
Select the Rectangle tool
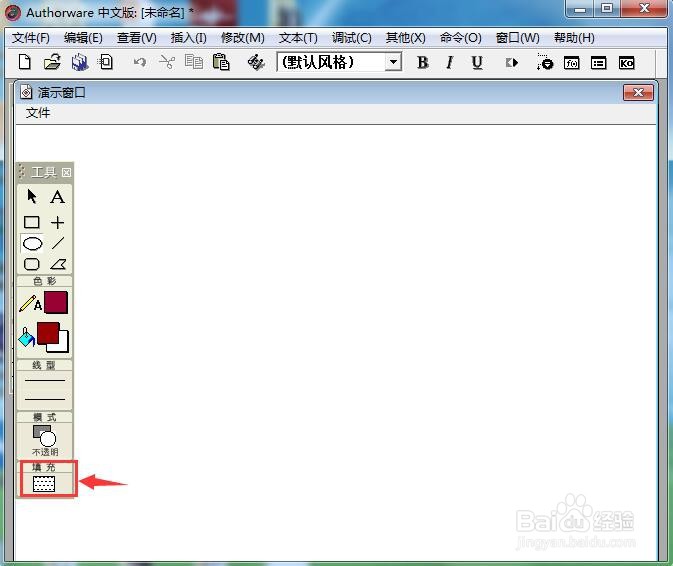click(x=32, y=222)
